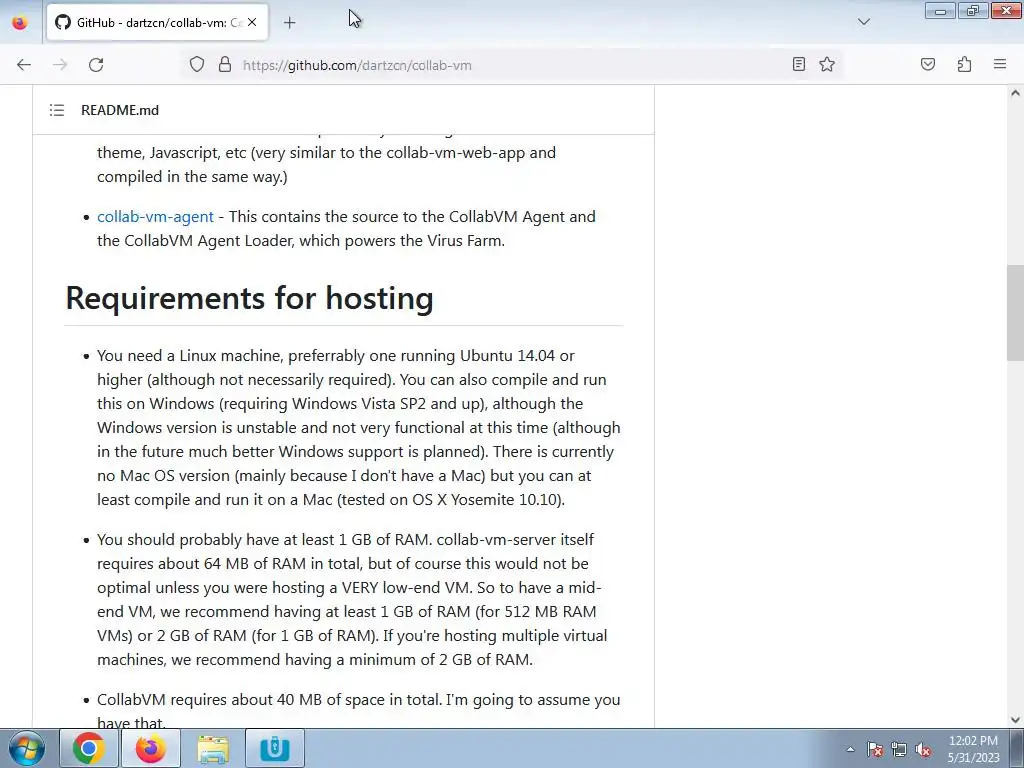The image size is (1024, 768).
Task: Open the Windows Start menu orb
Action: [x=26, y=748]
